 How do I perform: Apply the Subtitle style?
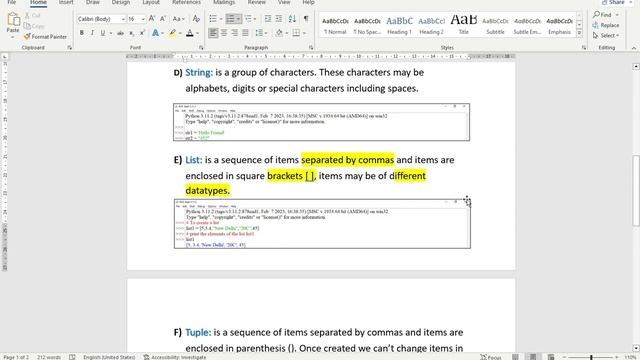(496, 25)
